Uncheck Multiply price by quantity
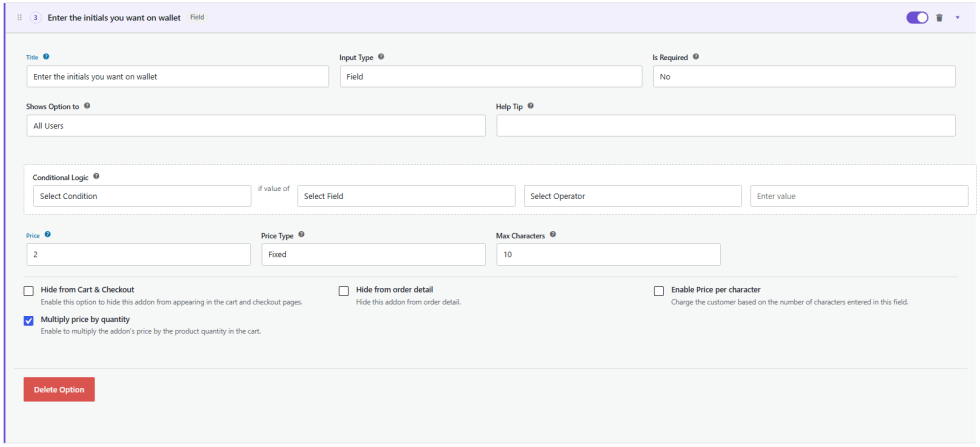The image size is (980, 447). point(29,321)
